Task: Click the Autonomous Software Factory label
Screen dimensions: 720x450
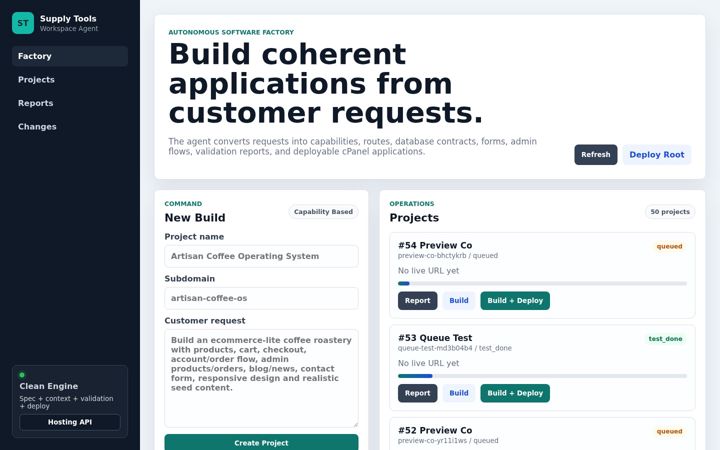Action: click(231, 32)
